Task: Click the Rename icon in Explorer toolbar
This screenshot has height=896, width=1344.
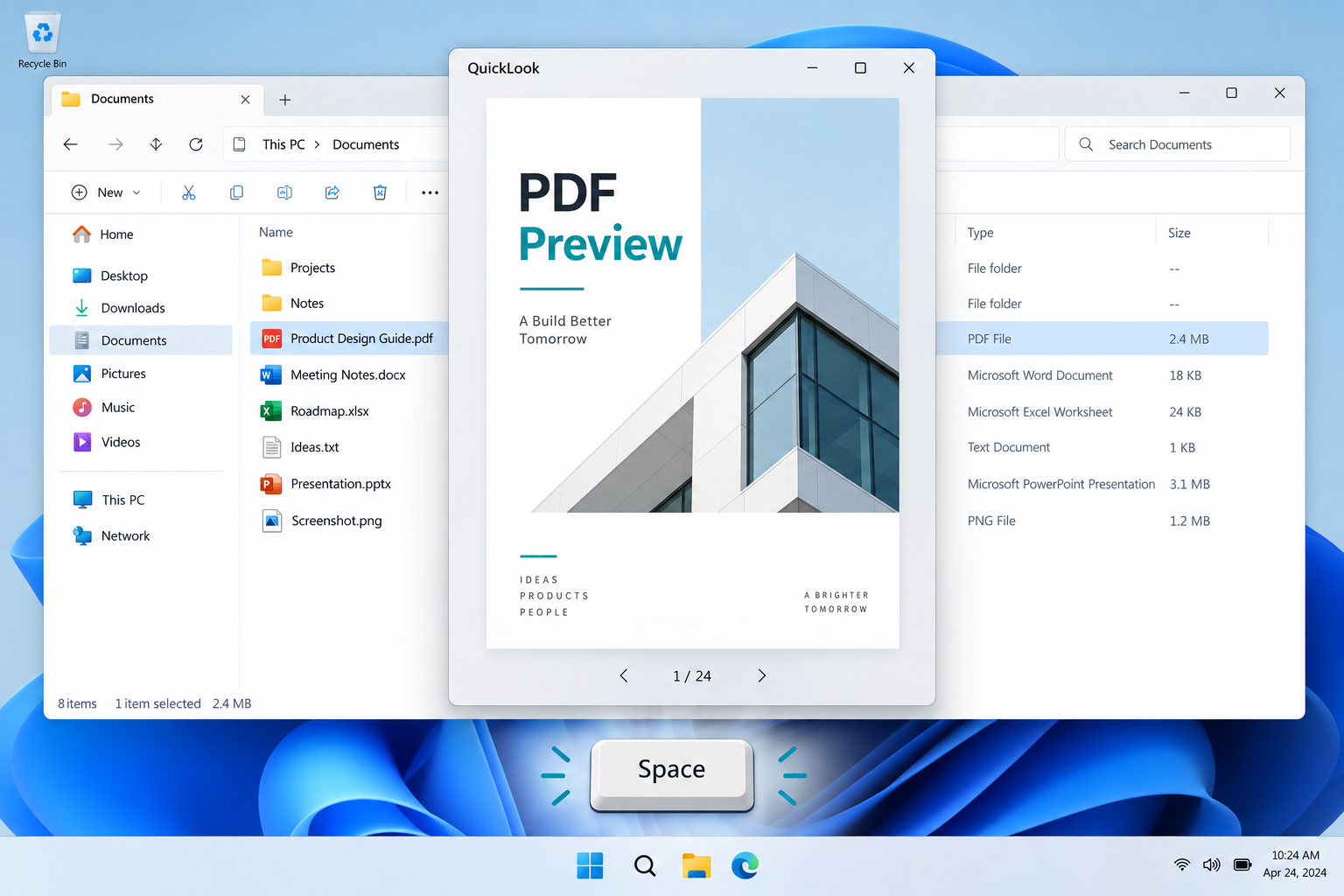Action: (x=284, y=192)
